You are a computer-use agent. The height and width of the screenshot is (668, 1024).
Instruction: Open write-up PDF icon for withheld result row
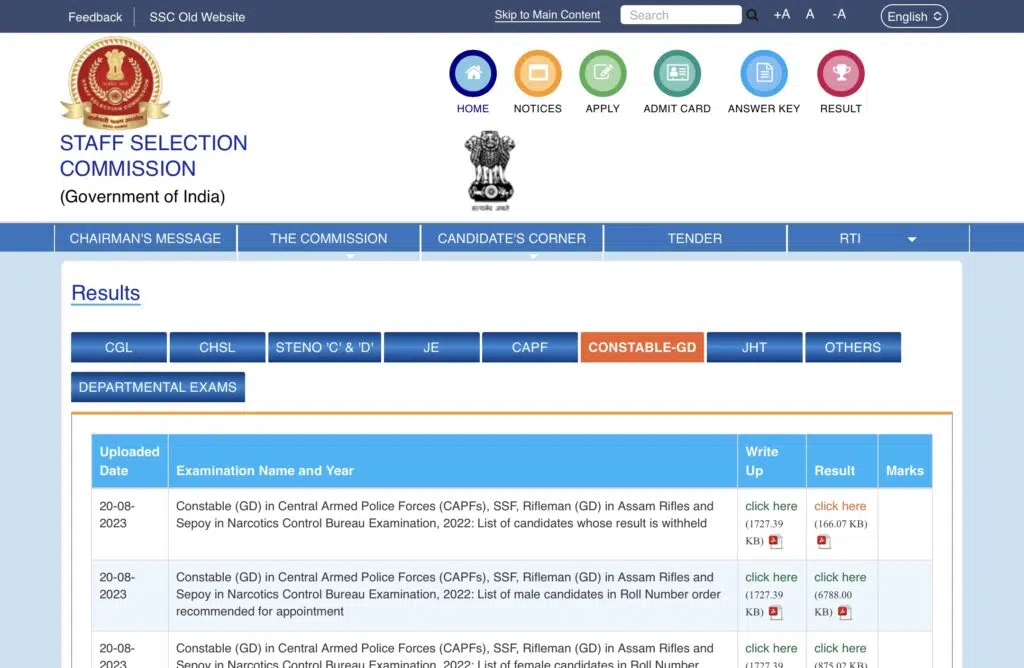click(x=775, y=541)
